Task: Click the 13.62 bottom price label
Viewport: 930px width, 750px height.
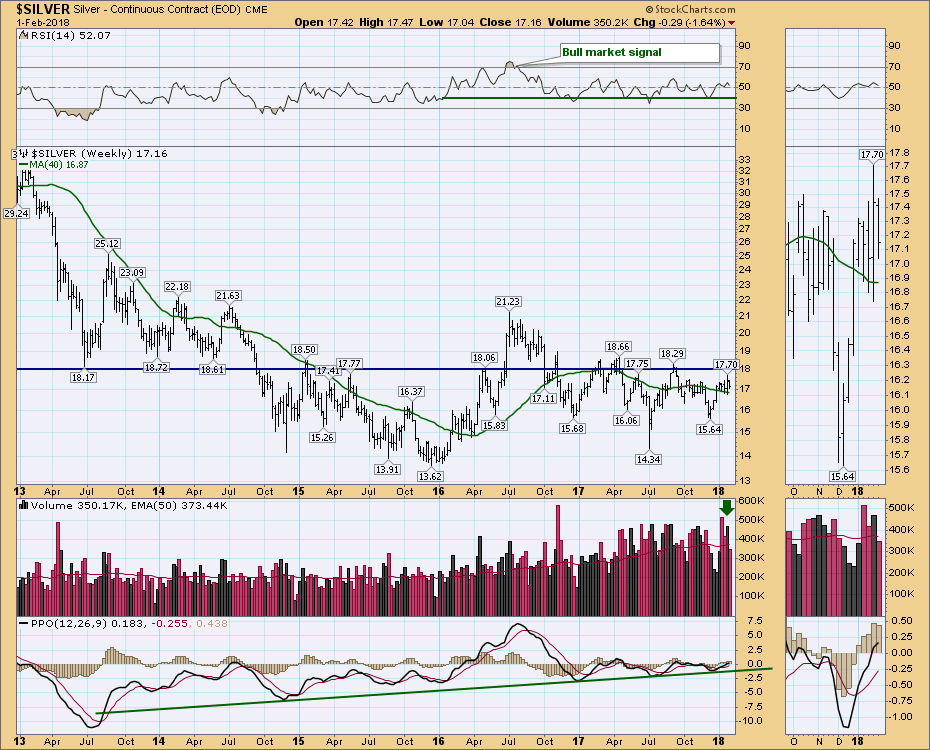Action: [x=430, y=476]
